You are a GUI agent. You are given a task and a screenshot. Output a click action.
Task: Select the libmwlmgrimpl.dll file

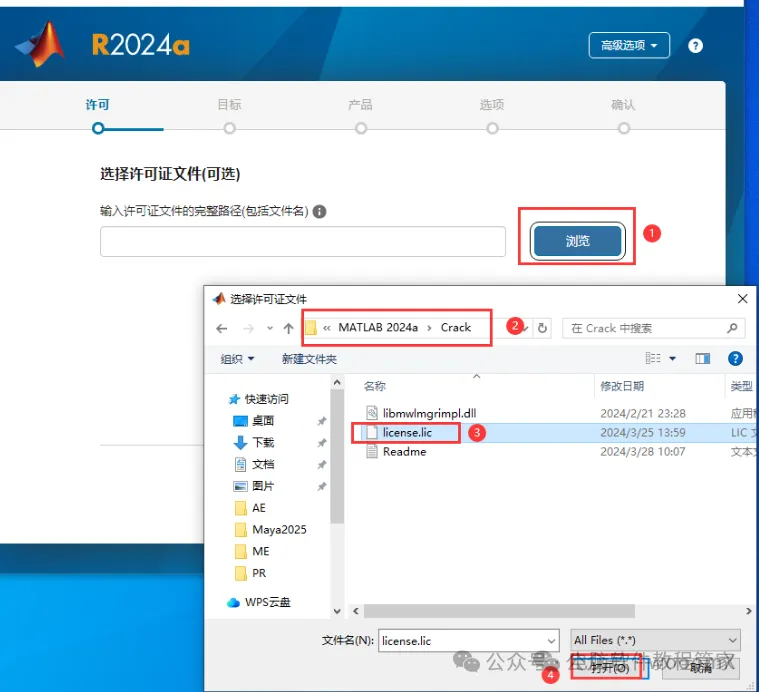[x=429, y=413]
